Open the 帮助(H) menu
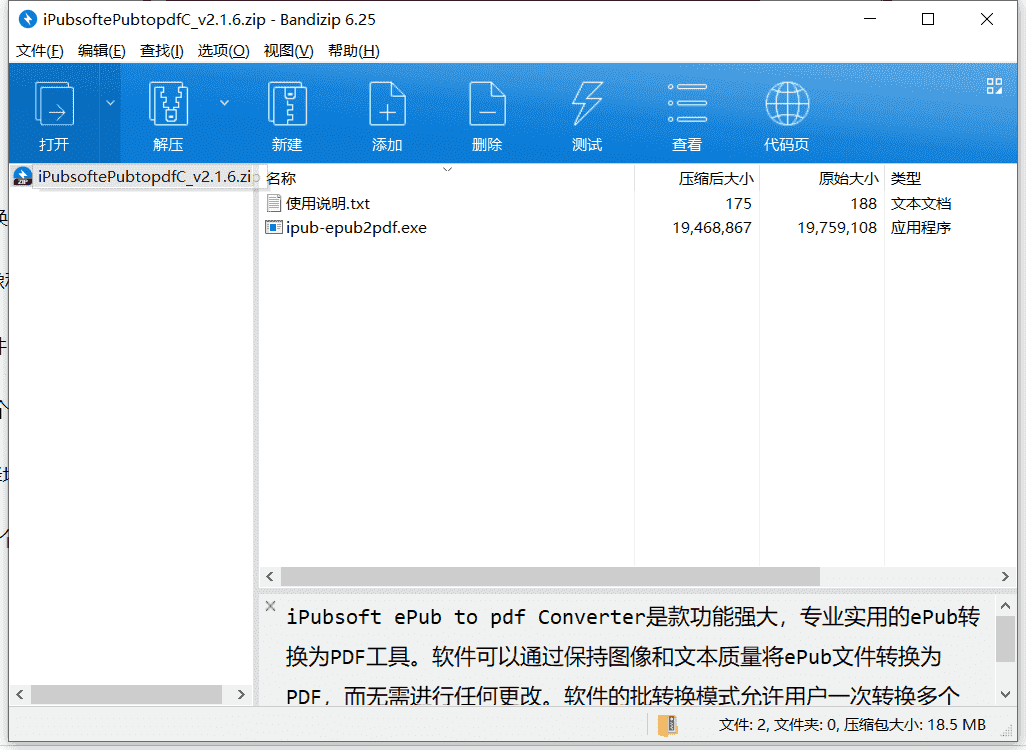 pos(354,51)
